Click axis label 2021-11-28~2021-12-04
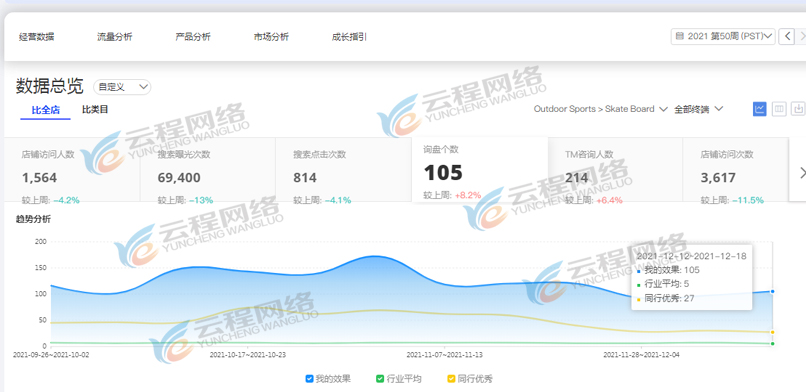 [641, 354]
